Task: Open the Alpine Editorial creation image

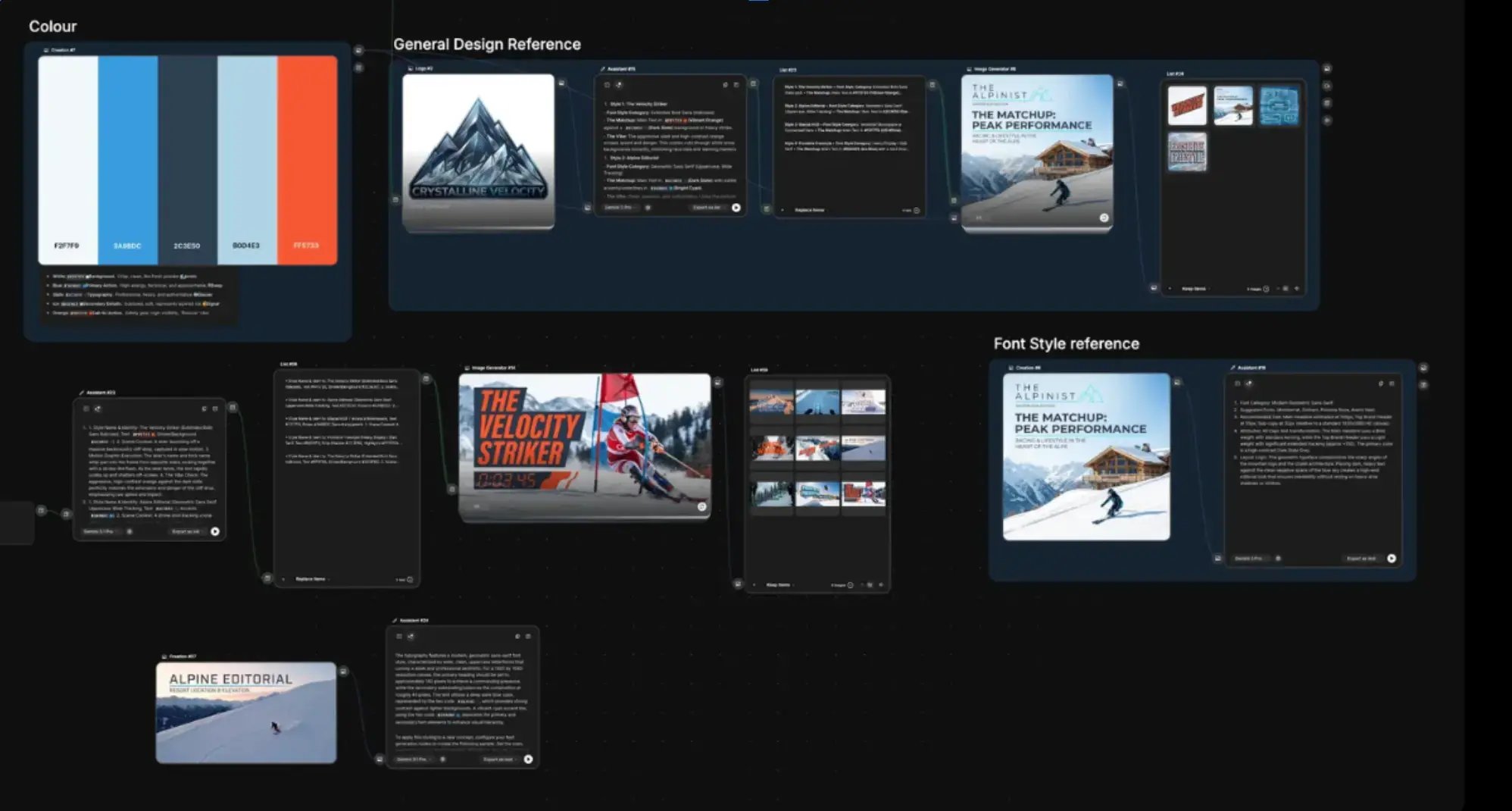Action: pos(246,712)
